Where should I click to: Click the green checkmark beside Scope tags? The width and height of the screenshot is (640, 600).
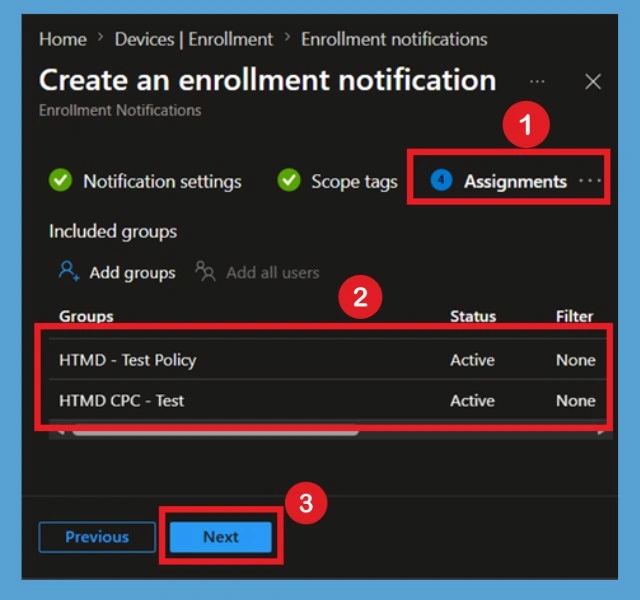coord(289,180)
